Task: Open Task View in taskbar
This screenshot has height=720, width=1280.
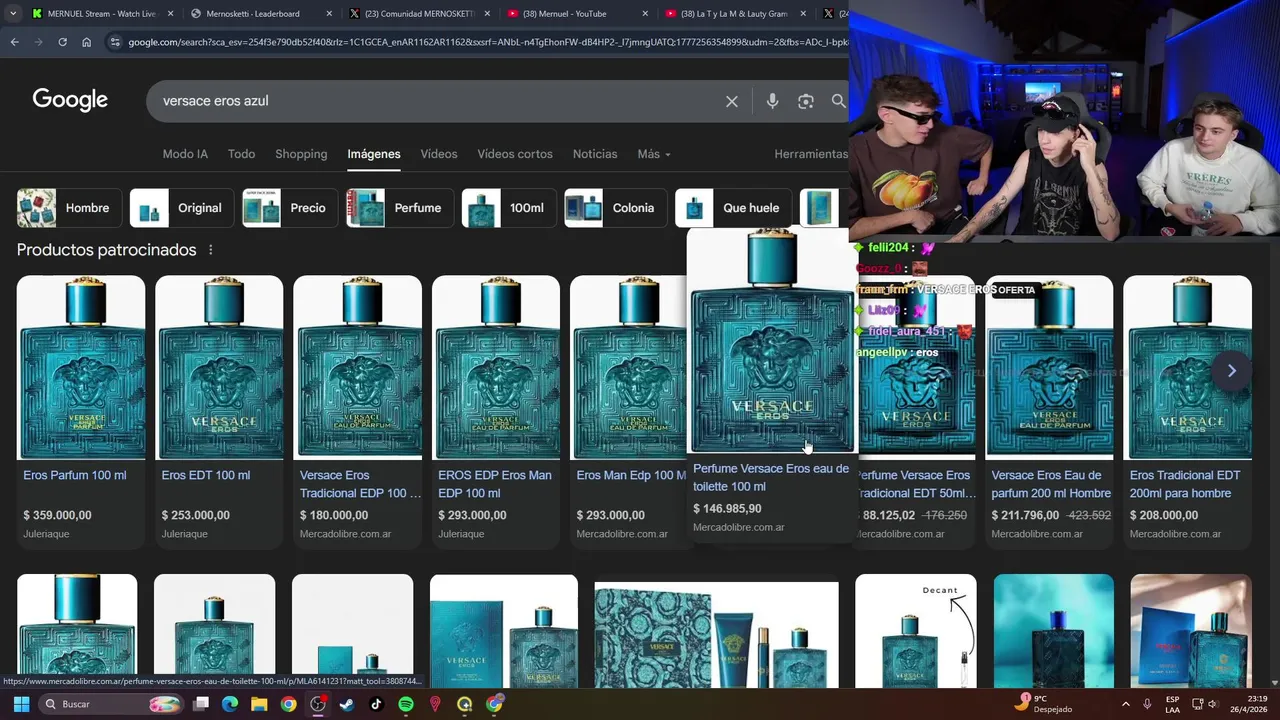Action: (201, 704)
